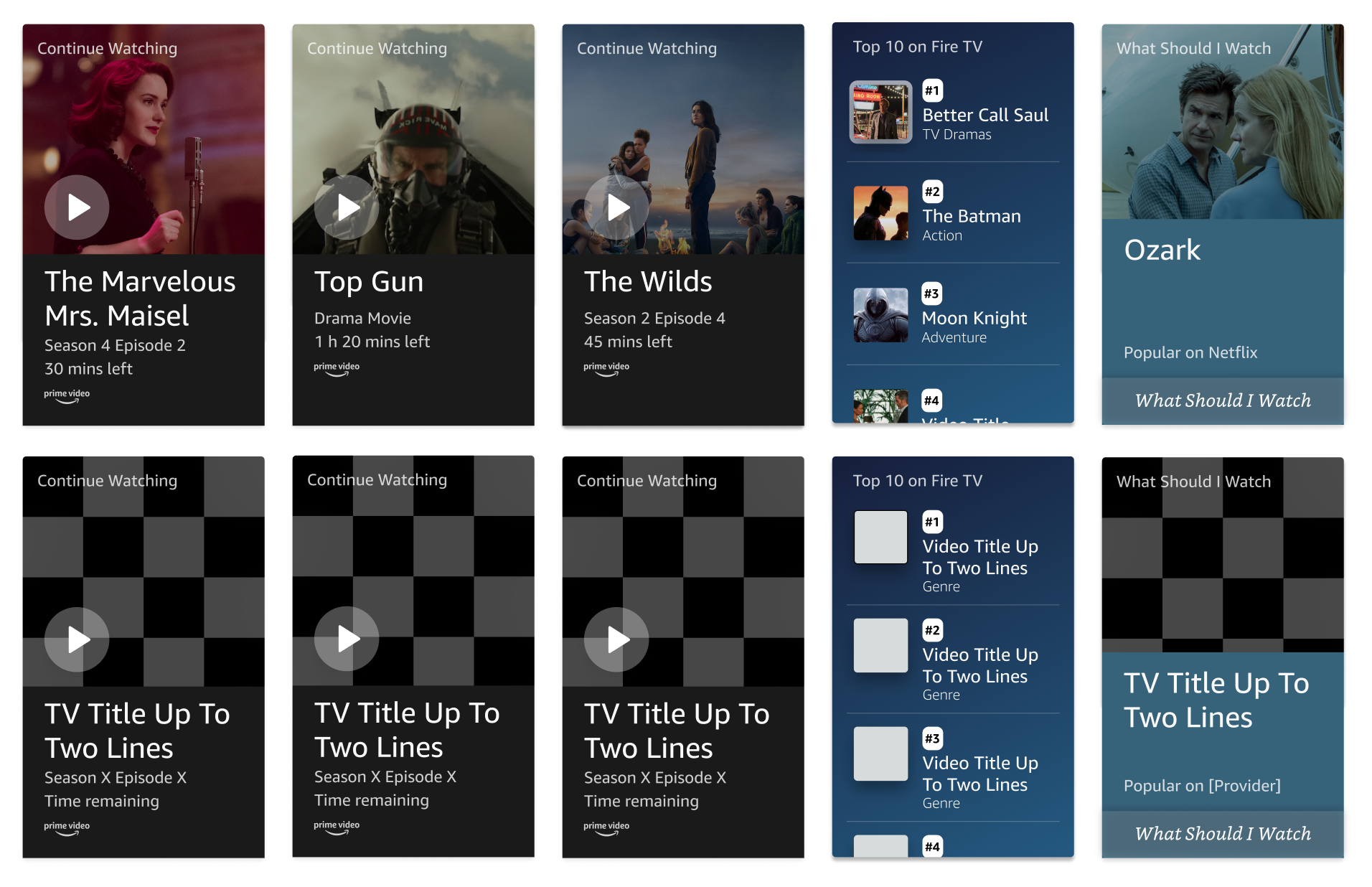
Task: Click gray thumbnail beside placeholder #1 badge
Action: click(880, 537)
